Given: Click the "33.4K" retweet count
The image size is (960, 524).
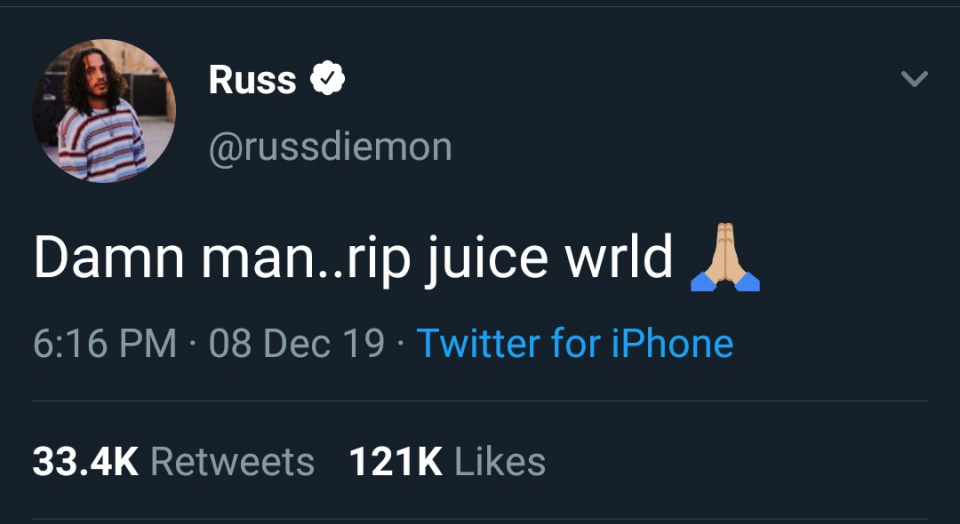Looking at the screenshot, I should [x=85, y=461].
